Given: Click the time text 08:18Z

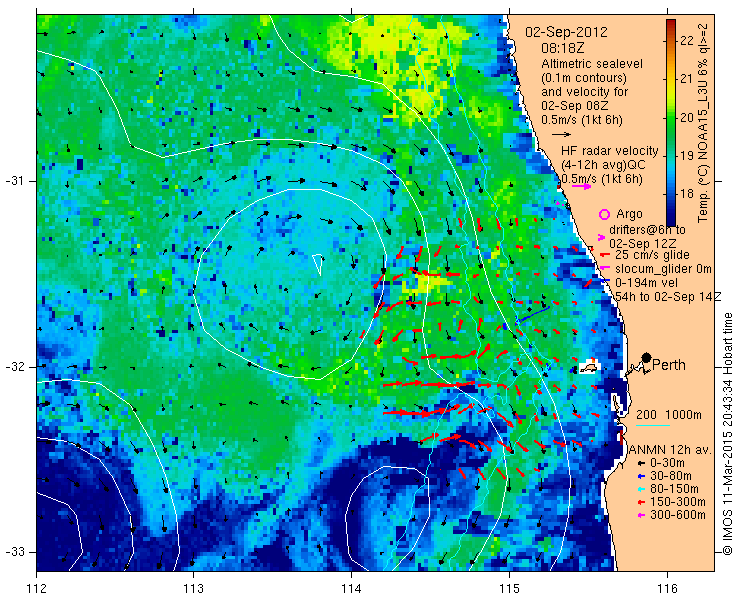Looking at the screenshot, I should coord(563,48).
